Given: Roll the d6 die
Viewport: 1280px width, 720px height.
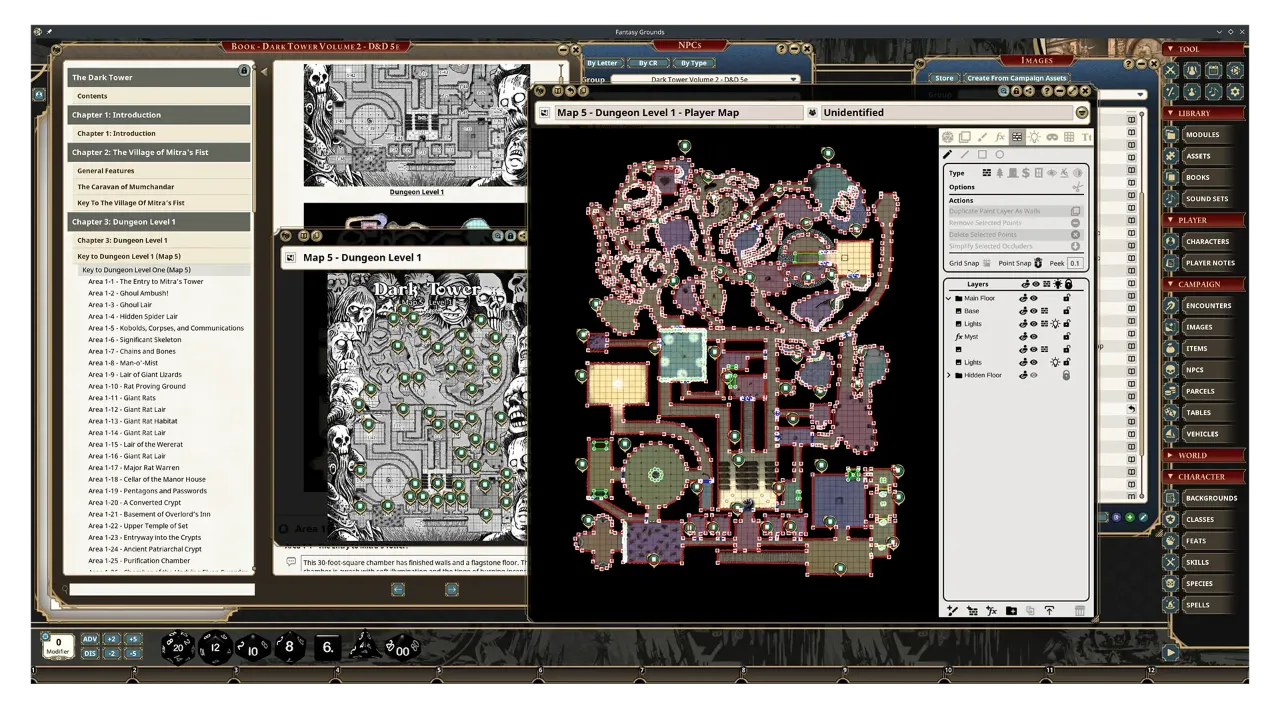Looking at the screenshot, I should (x=327, y=647).
